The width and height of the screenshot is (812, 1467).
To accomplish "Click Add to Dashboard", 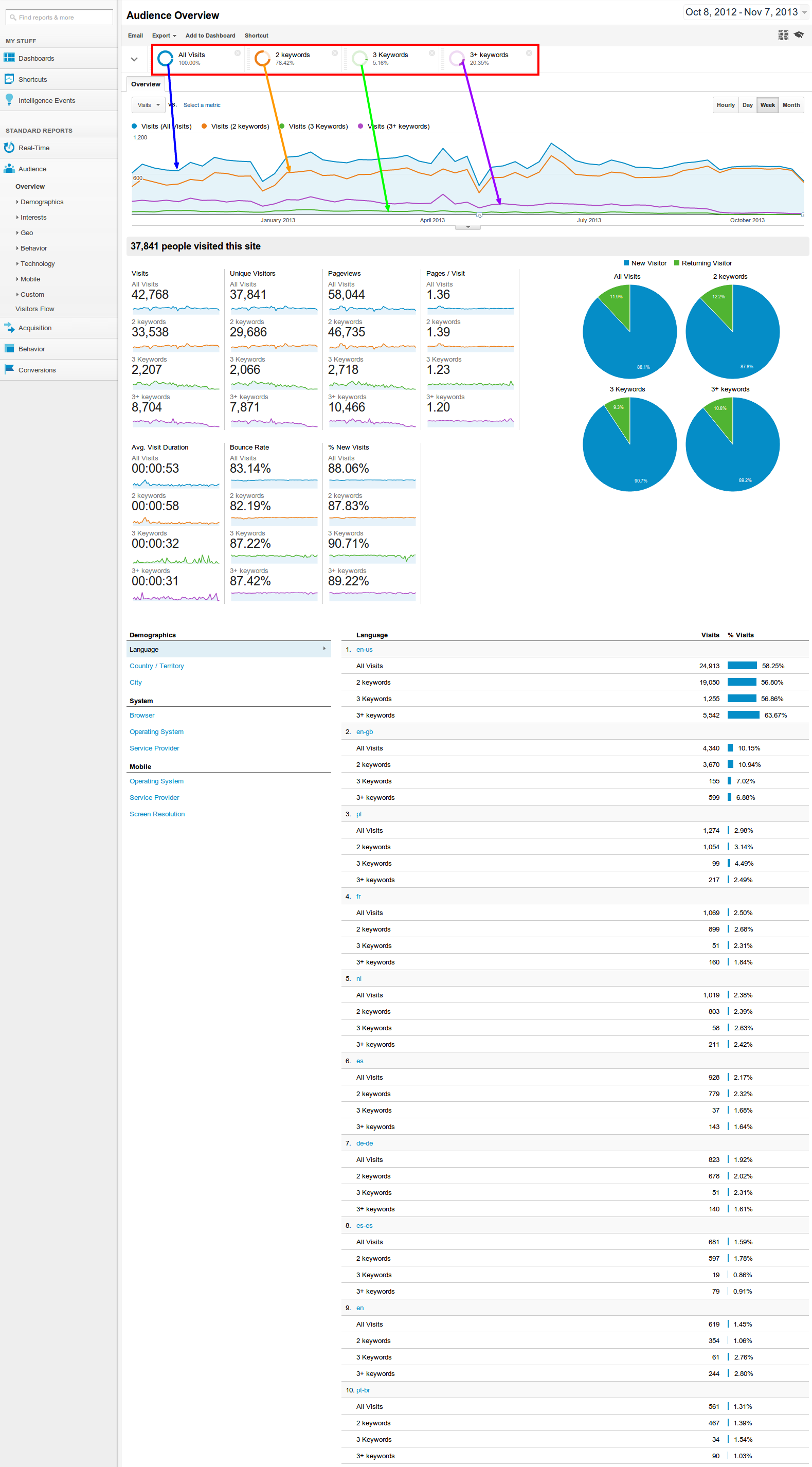I will pos(210,35).
